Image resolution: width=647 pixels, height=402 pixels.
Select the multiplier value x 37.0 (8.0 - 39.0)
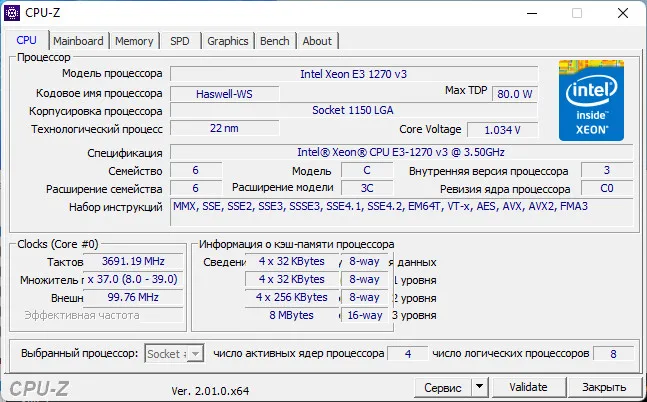[133, 279]
